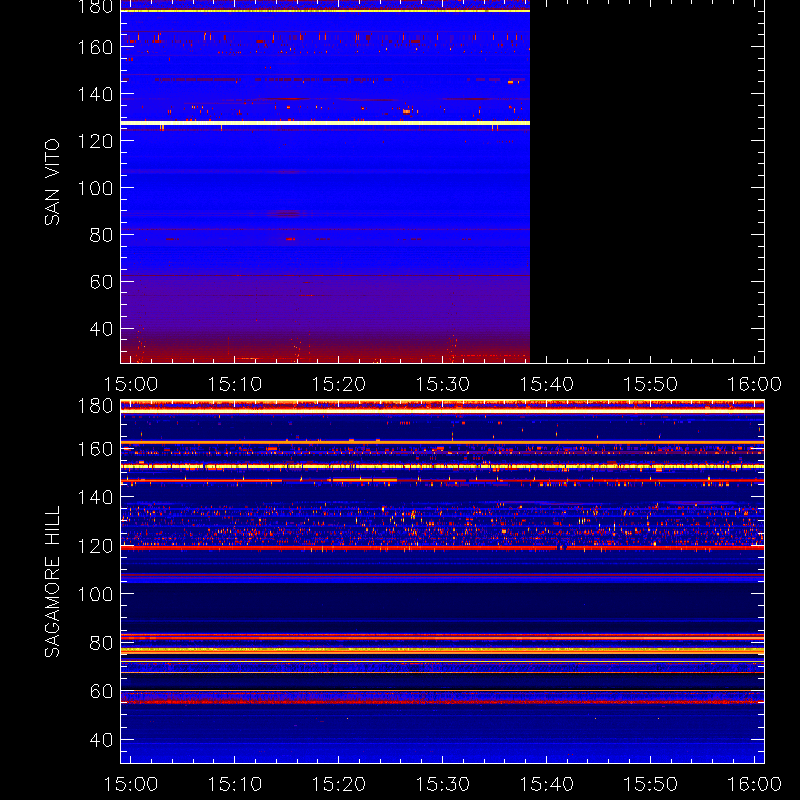This screenshot has height=800, width=800.
Task: Click the bright yellow Sagamore Hill band near 153 MHz
Action: (x=442, y=466)
